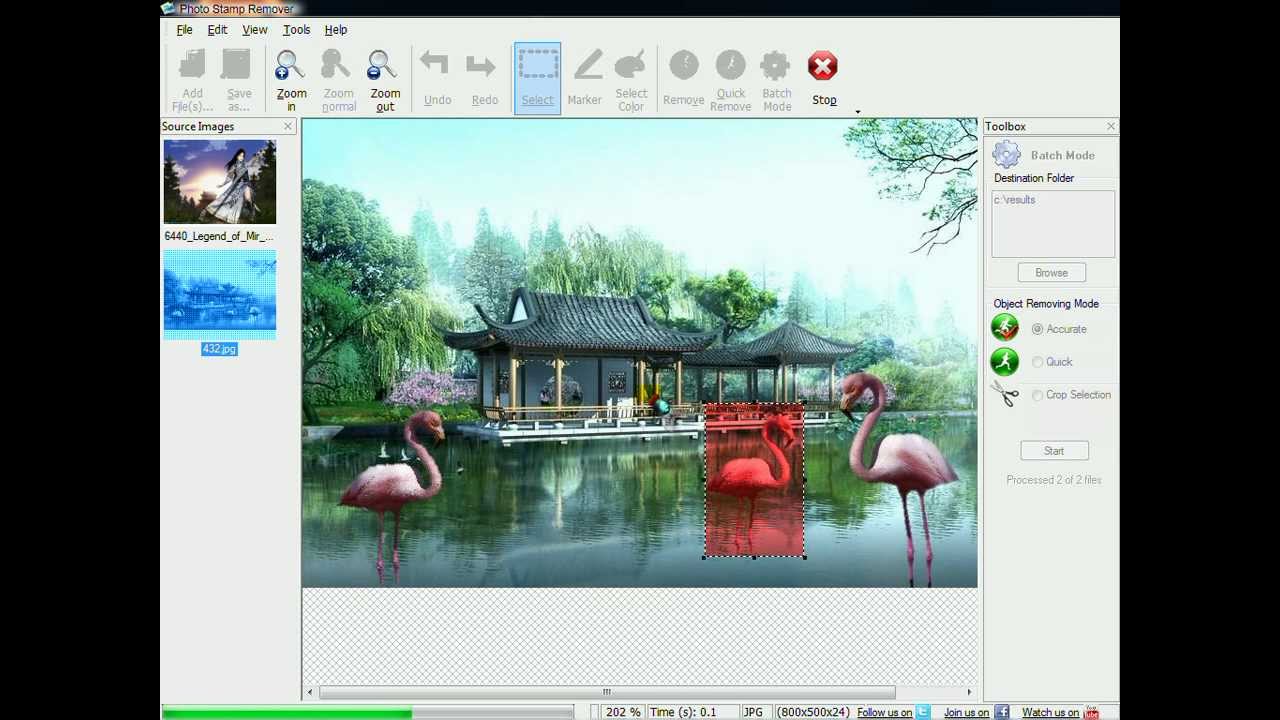The image size is (1280, 720).
Task: Click the Watch us on link
Action: click(1050, 712)
